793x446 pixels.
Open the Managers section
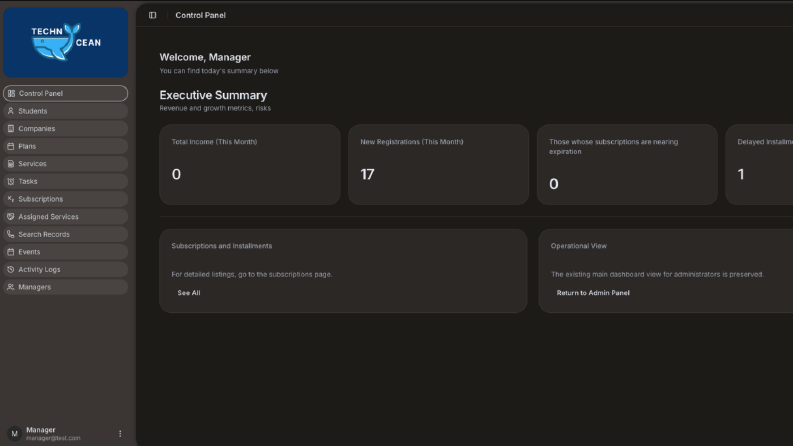[65, 287]
